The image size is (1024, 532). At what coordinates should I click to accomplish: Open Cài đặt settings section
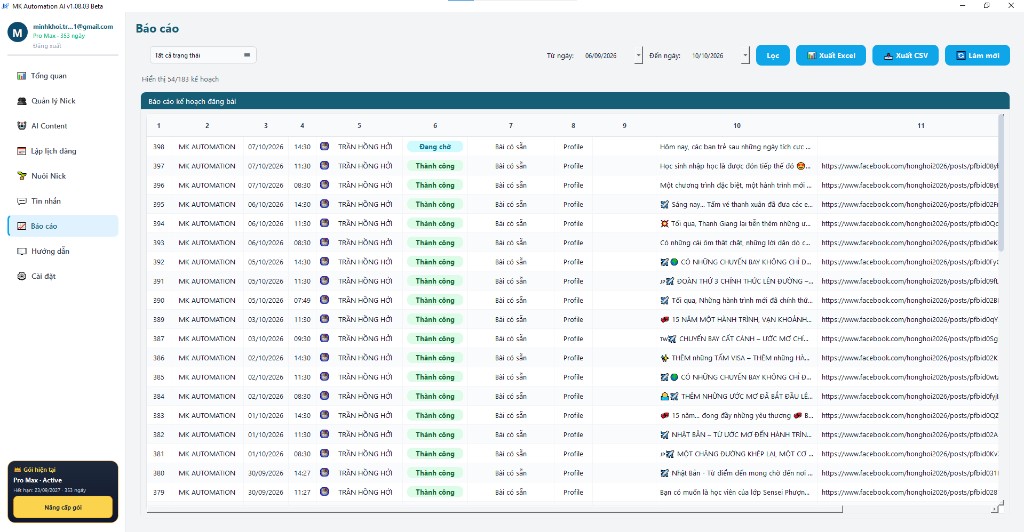click(63, 276)
